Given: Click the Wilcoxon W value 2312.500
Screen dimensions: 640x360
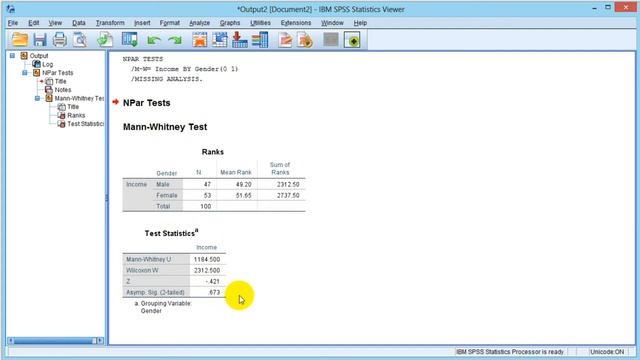Looking at the screenshot, I should (x=207, y=270).
